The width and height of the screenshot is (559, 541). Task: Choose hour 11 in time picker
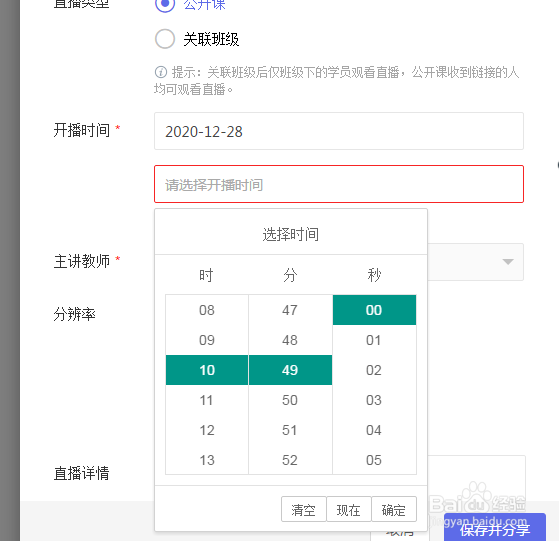point(207,400)
